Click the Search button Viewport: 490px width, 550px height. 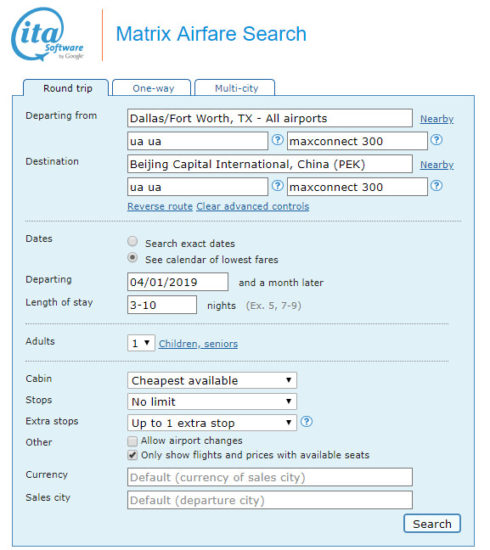click(x=432, y=524)
